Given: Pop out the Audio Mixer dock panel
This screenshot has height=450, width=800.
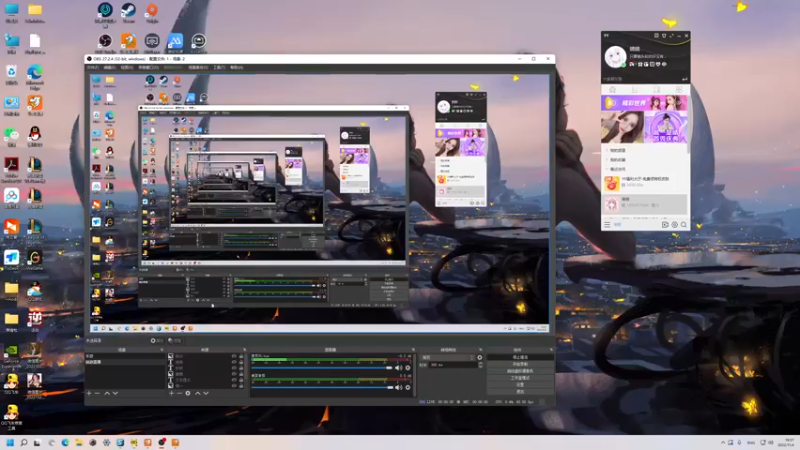Looking at the screenshot, I should pos(413,349).
